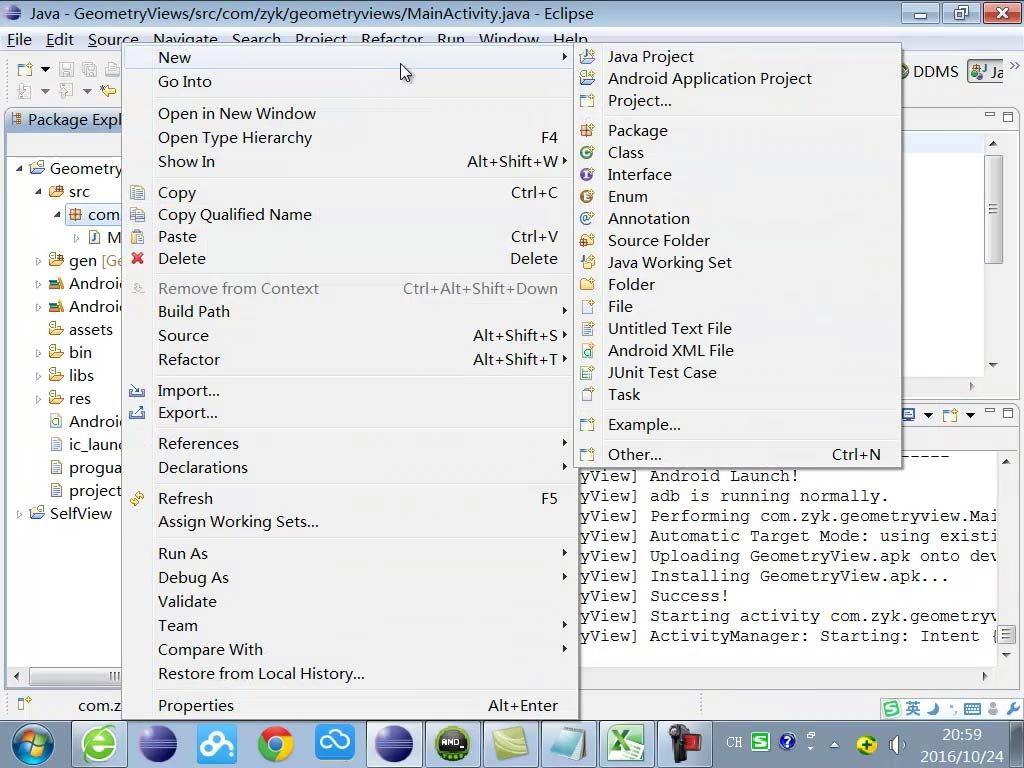Expand the Debug As submenu
The image size is (1024, 768).
564,577
